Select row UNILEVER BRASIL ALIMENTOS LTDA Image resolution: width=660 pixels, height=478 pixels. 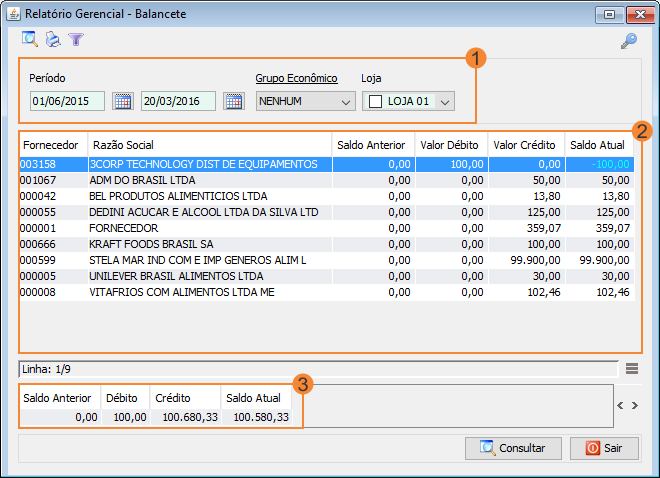pyautogui.click(x=327, y=276)
